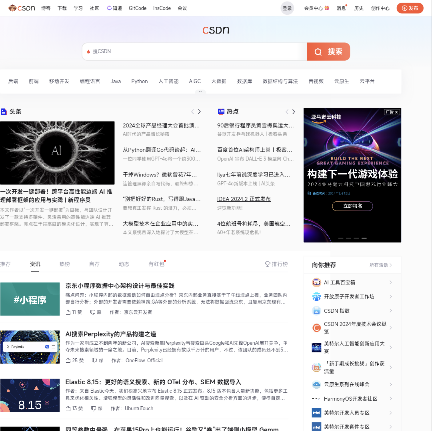Open messages with red dot in header
Viewport: 432px width, 431px height.
[x=341, y=8]
